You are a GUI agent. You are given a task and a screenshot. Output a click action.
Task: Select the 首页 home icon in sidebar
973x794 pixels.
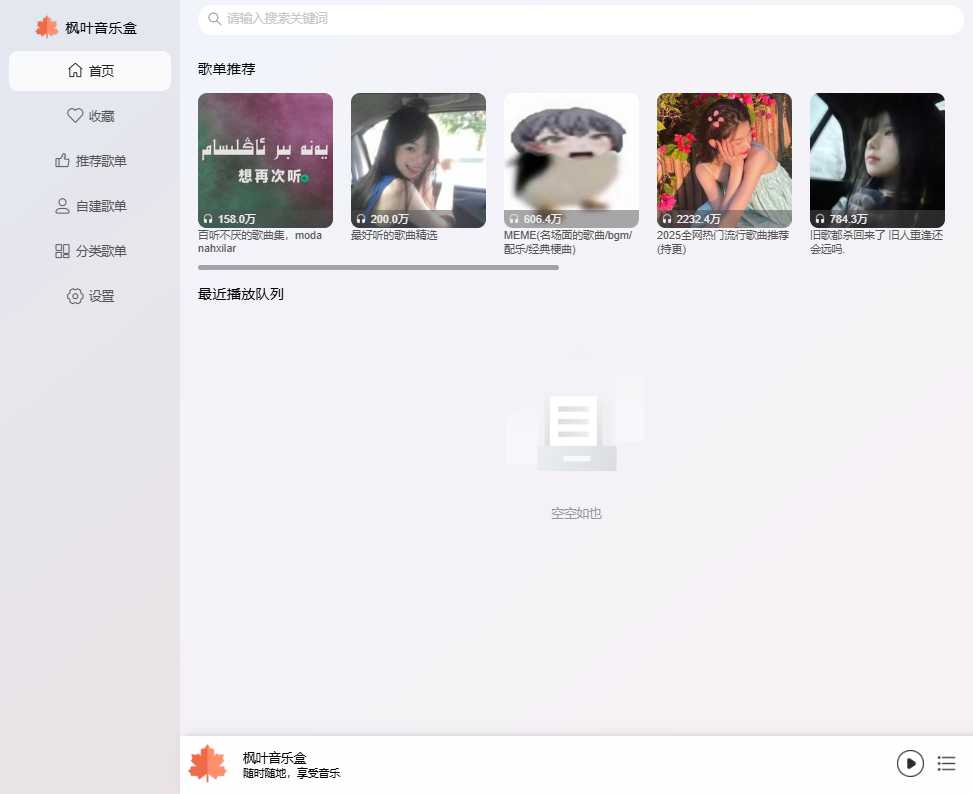tap(73, 70)
